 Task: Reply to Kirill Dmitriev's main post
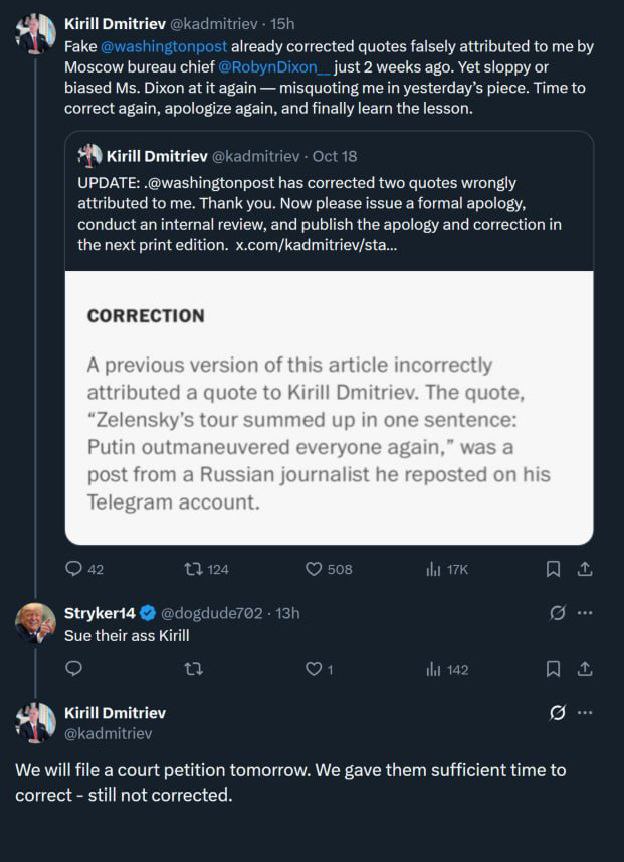[x=73, y=569]
